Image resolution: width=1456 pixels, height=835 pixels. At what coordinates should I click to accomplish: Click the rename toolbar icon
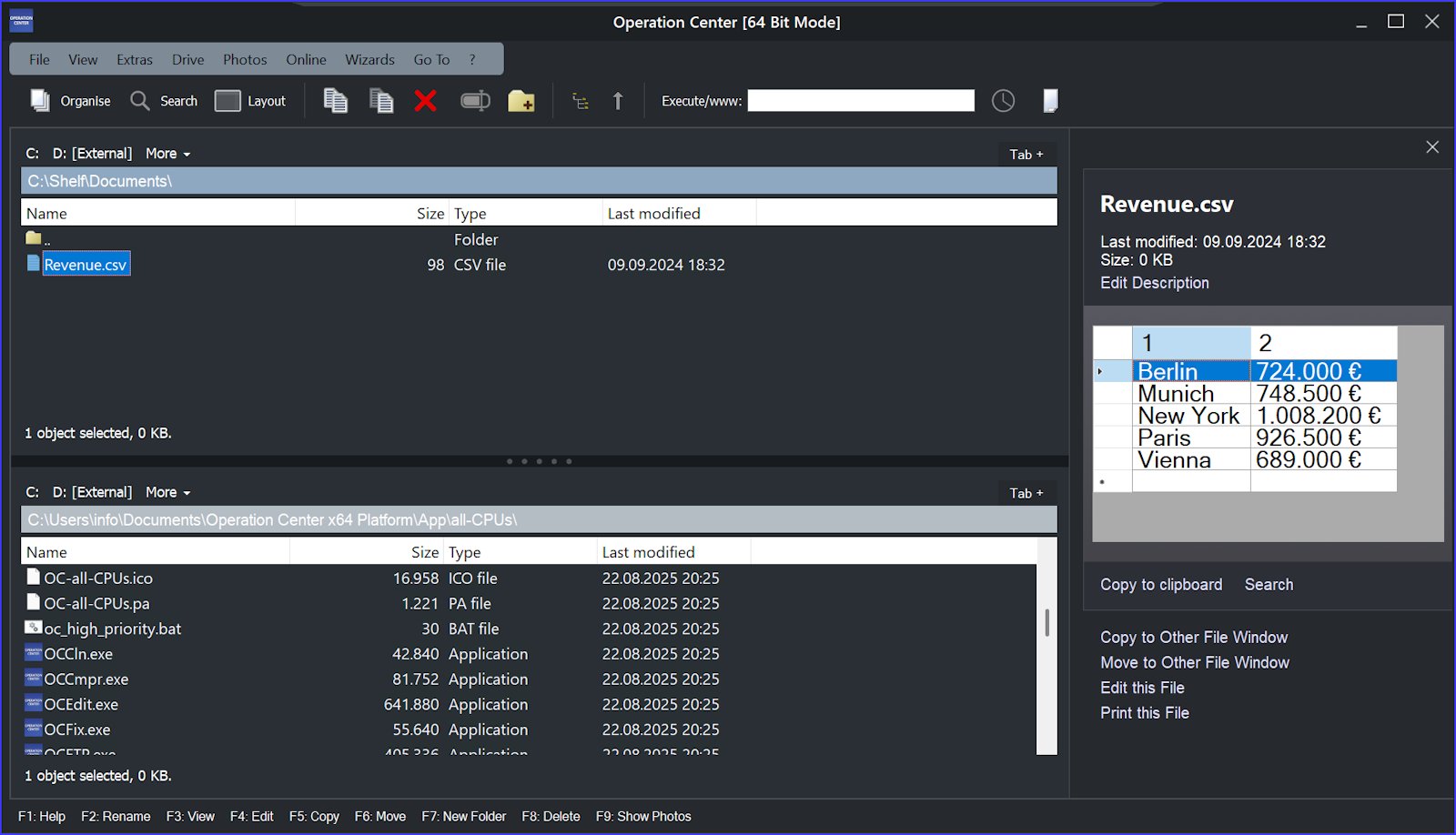(x=474, y=101)
